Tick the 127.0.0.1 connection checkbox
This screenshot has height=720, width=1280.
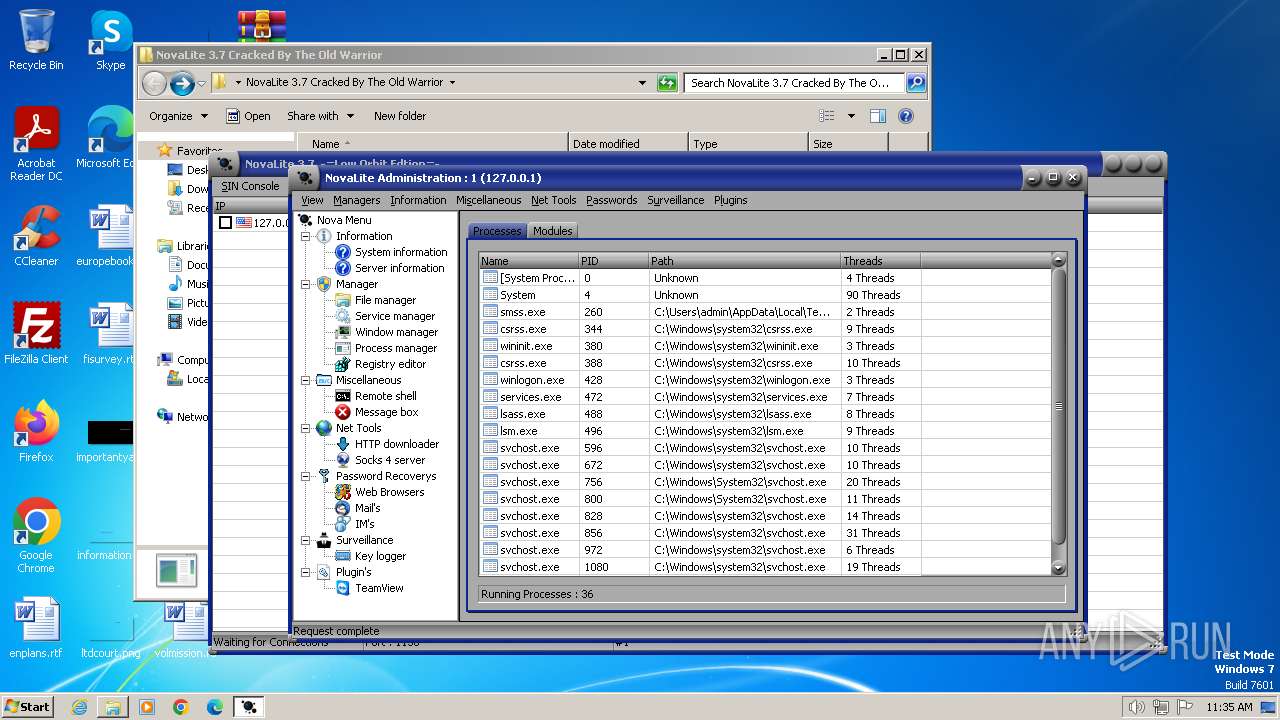225,223
